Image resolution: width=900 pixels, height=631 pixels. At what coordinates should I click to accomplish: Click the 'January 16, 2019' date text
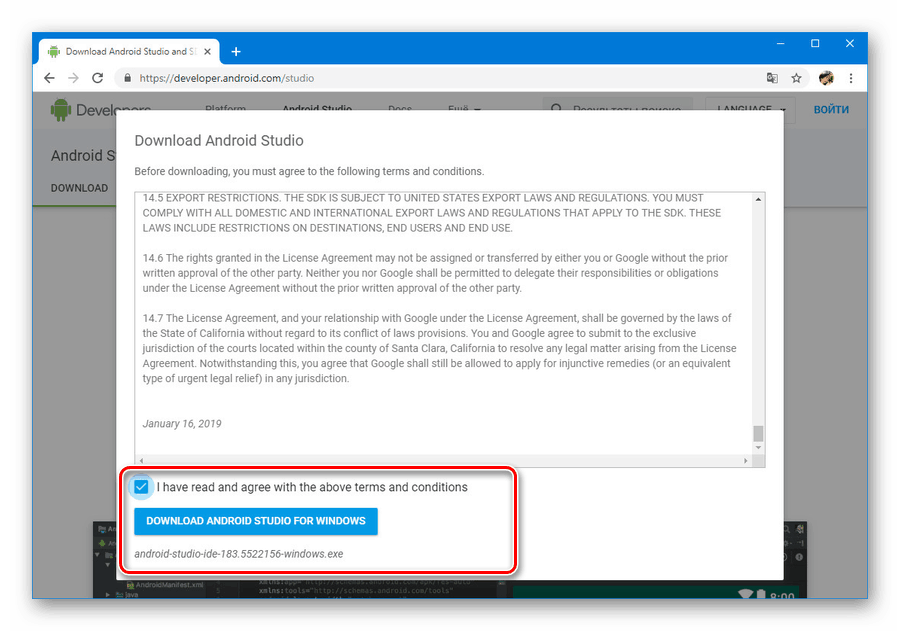(182, 424)
